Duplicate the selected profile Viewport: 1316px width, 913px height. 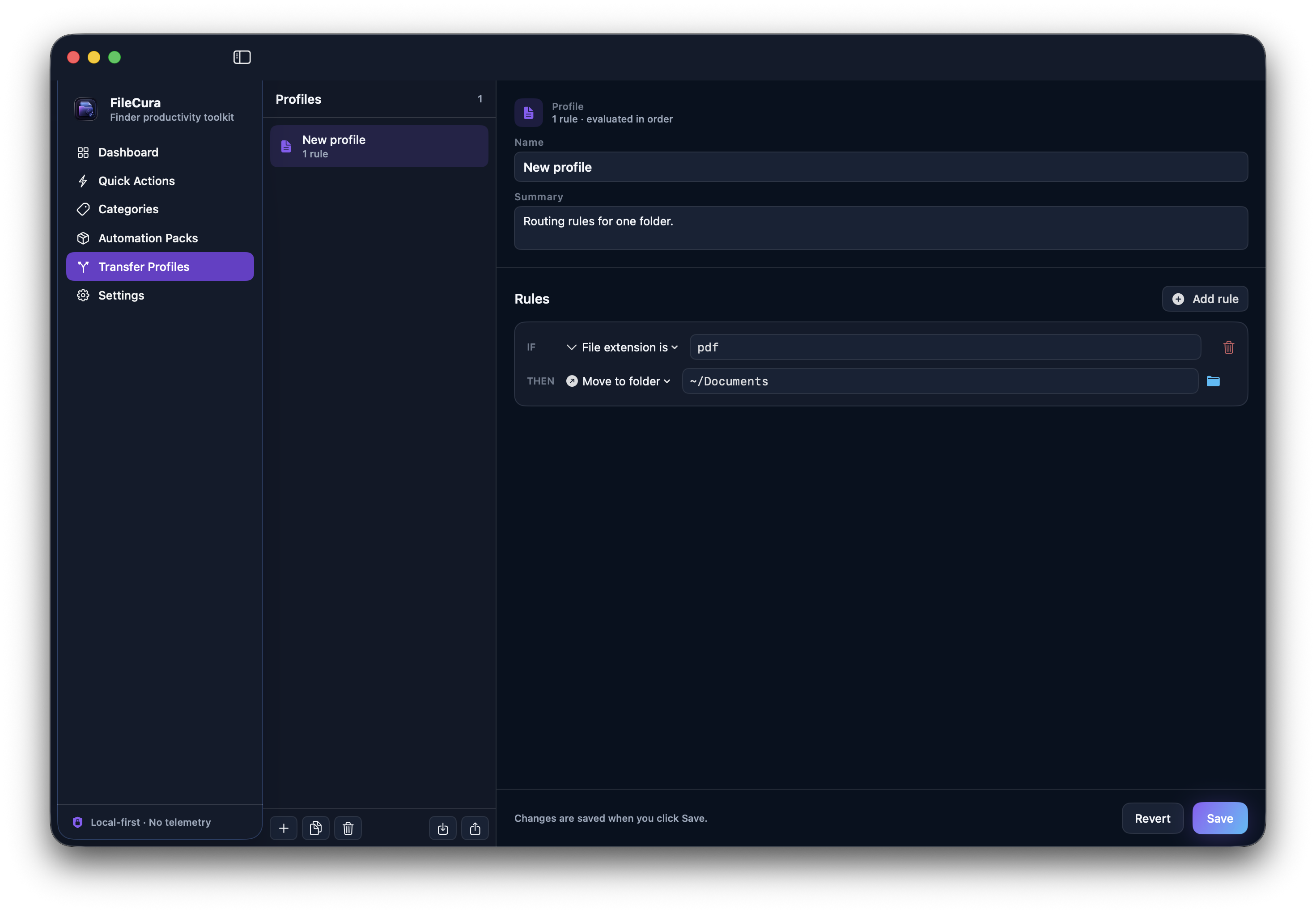point(316,828)
